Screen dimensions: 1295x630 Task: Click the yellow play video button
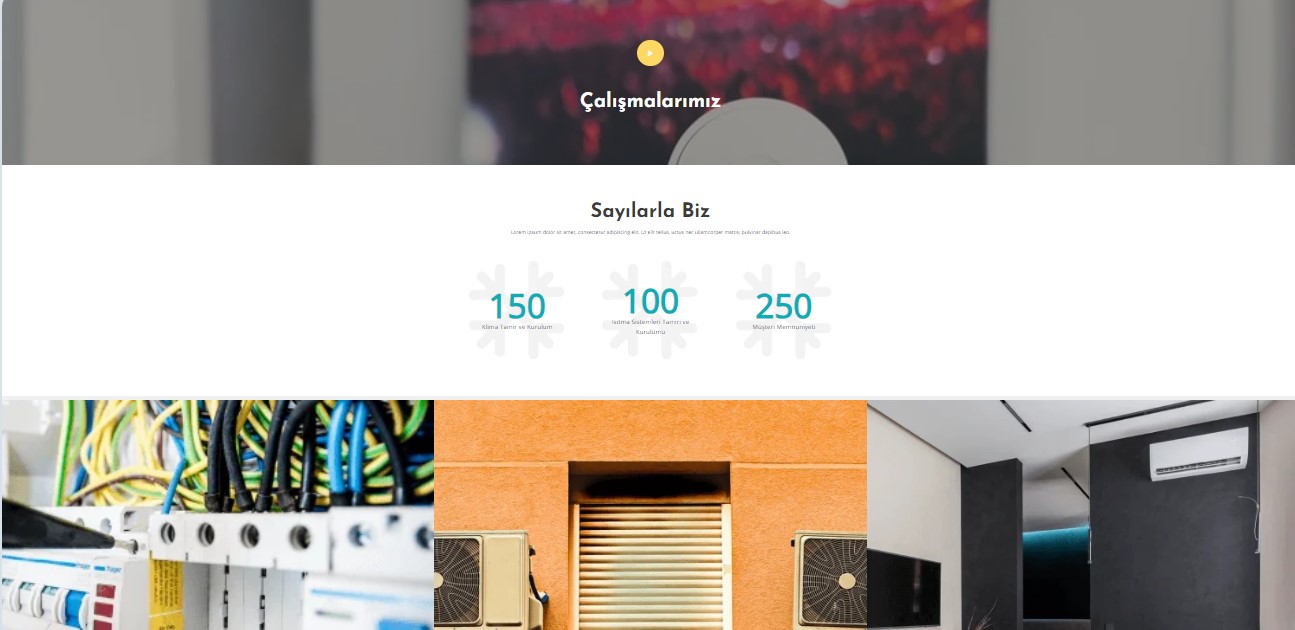click(x=650, y=53)
